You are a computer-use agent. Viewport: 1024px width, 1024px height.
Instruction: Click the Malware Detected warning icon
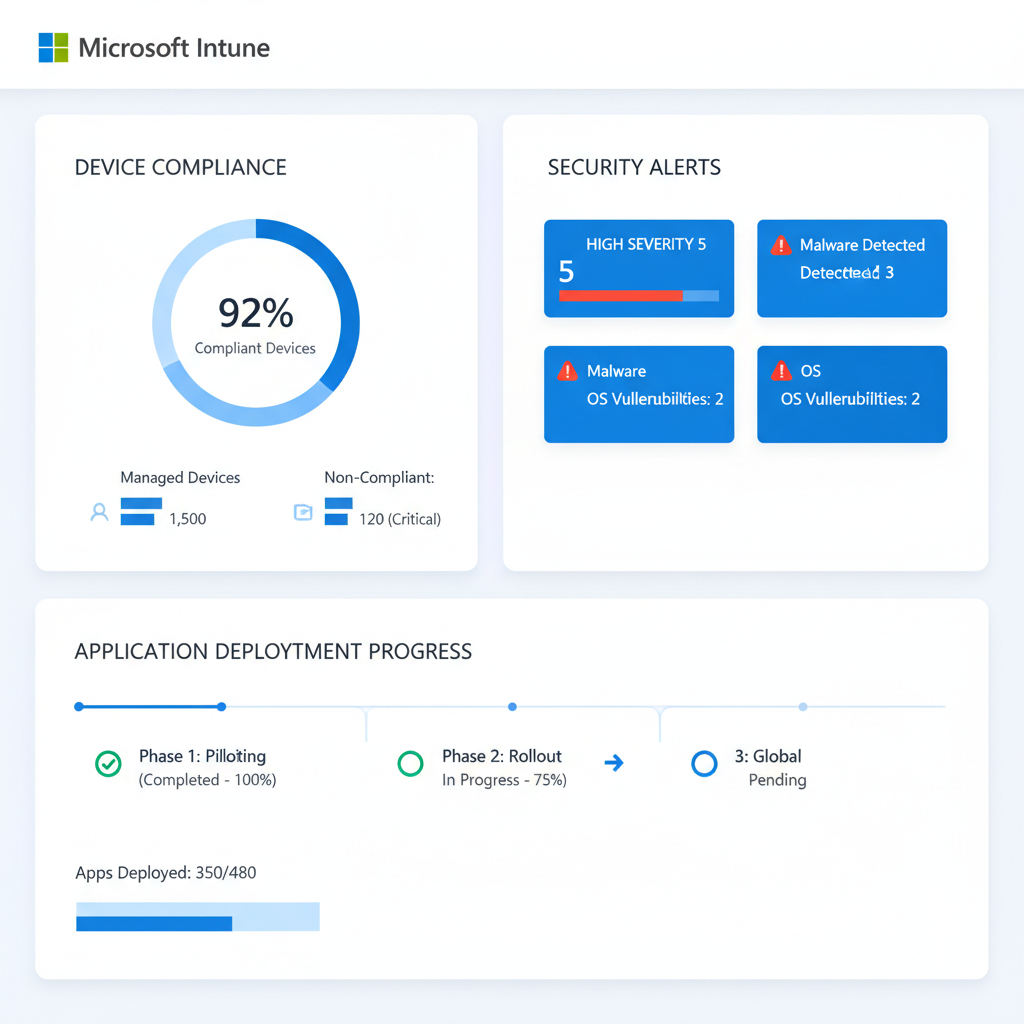(780, 246)
